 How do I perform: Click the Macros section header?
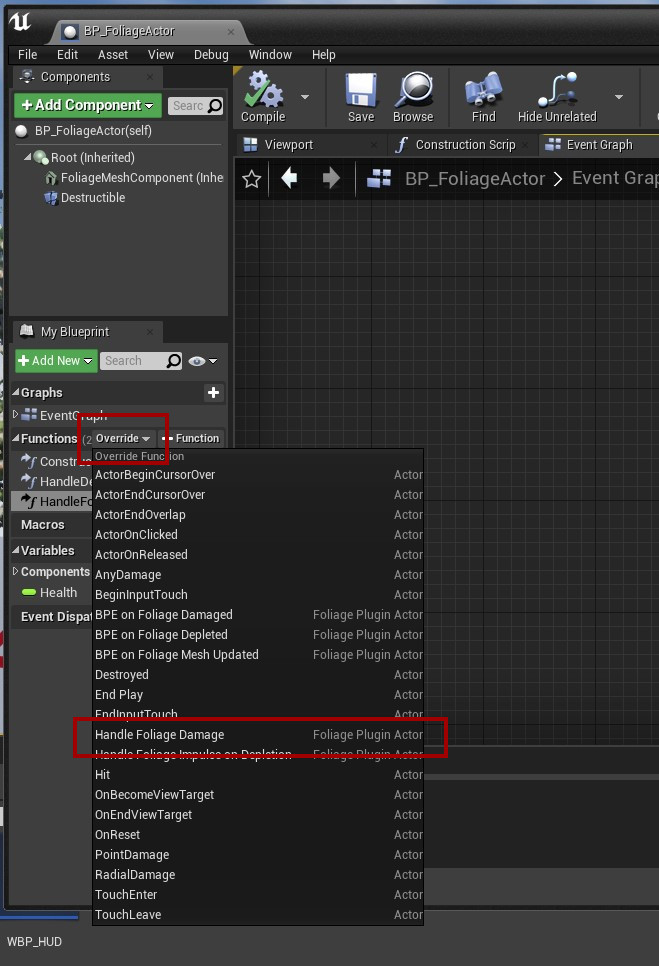click(42, 525)
